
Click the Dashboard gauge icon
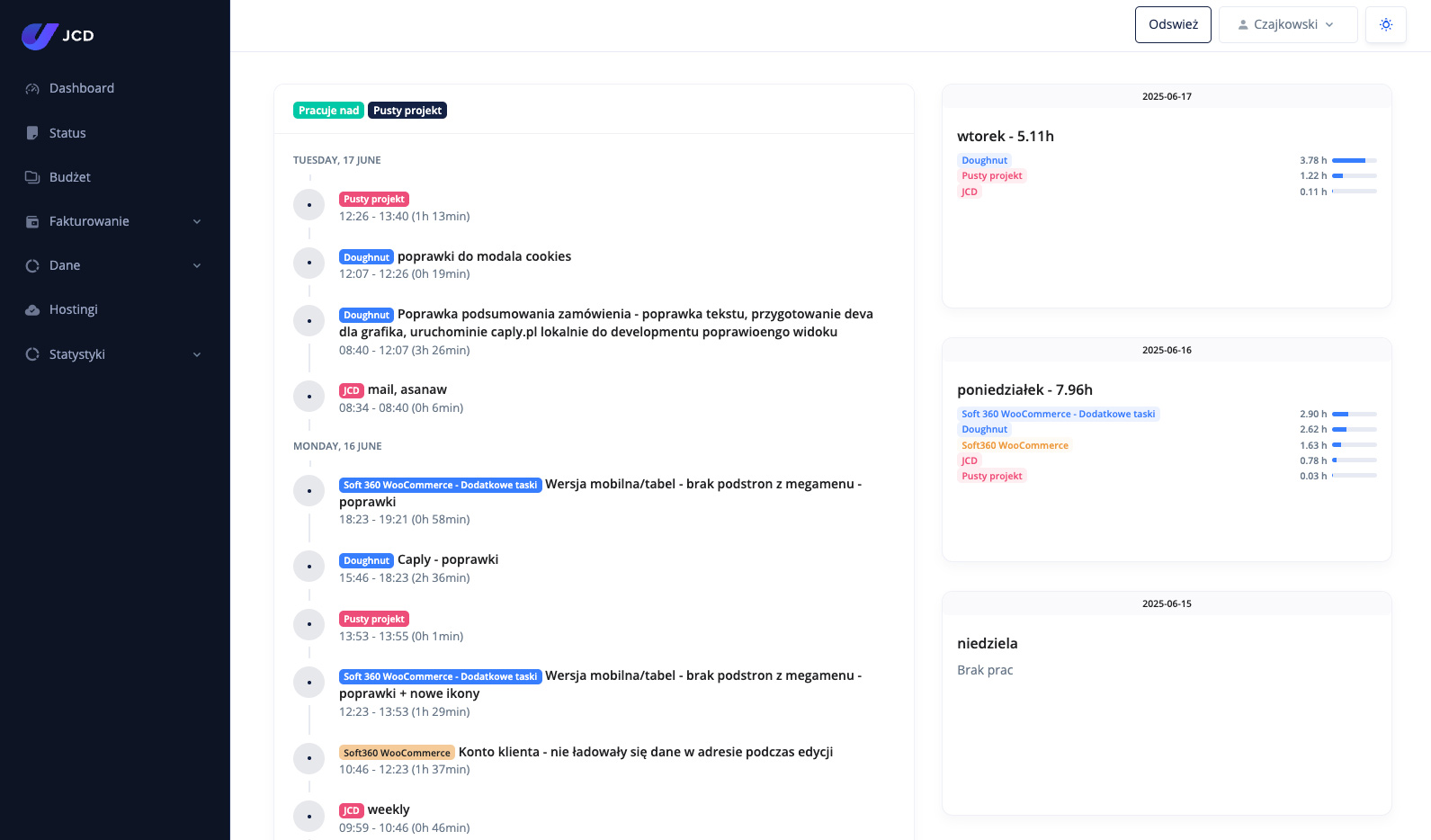click(x=32, y=89)
